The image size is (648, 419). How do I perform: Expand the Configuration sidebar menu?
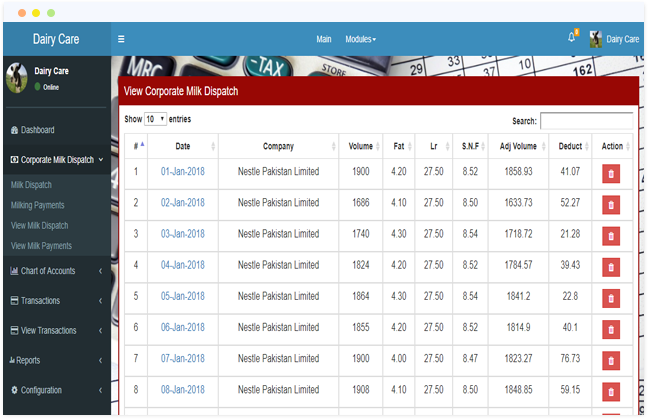pyautogui.click(x=57, y=390)
